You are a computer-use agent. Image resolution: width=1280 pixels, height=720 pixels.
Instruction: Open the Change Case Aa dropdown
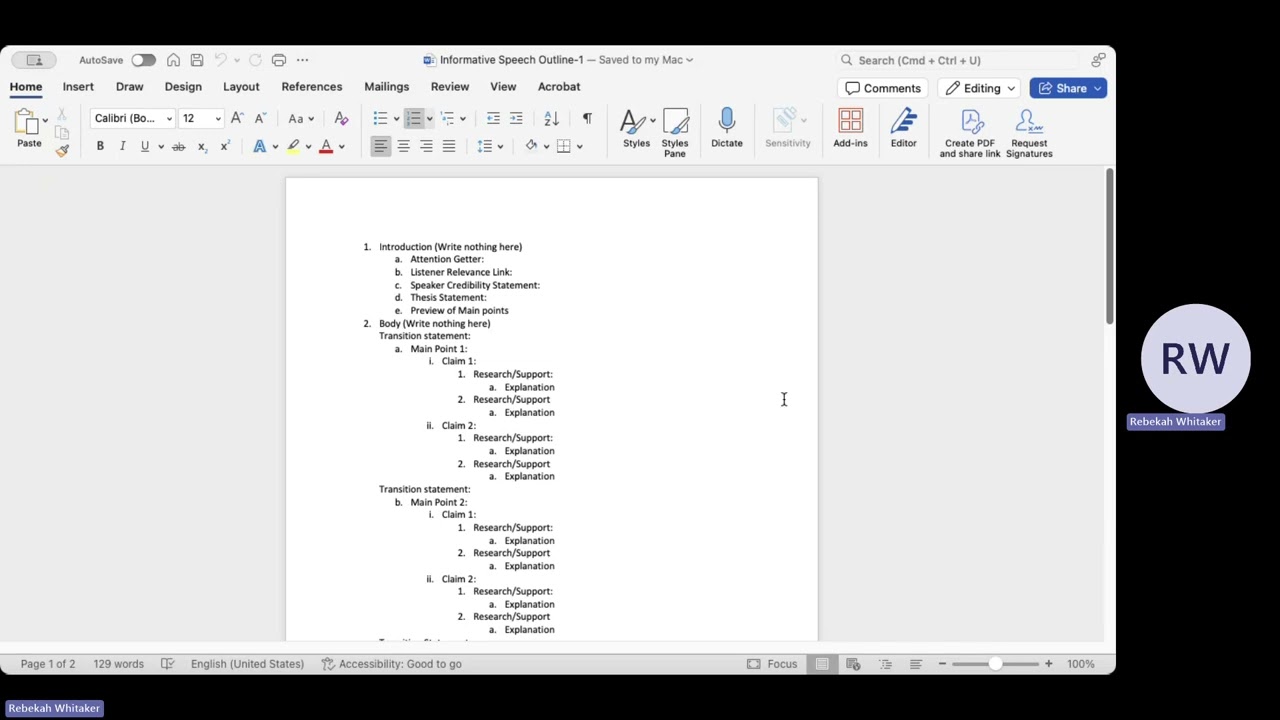(303, 118)
